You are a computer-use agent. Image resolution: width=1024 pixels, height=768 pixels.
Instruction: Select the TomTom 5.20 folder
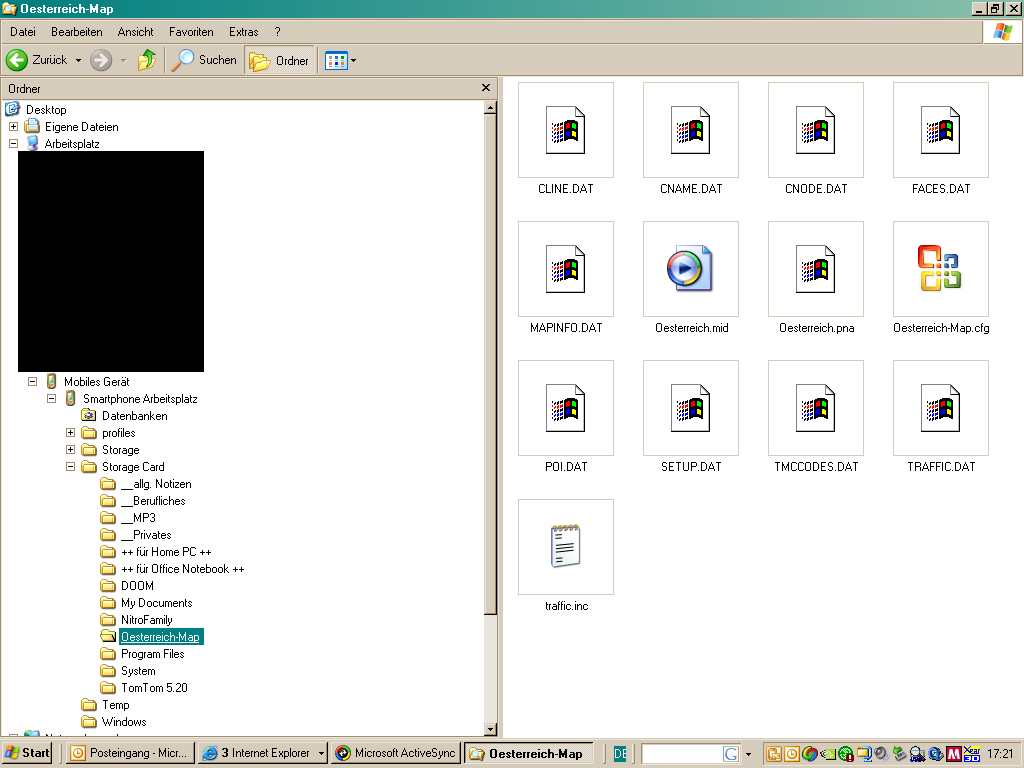click(x=154, y=688)
